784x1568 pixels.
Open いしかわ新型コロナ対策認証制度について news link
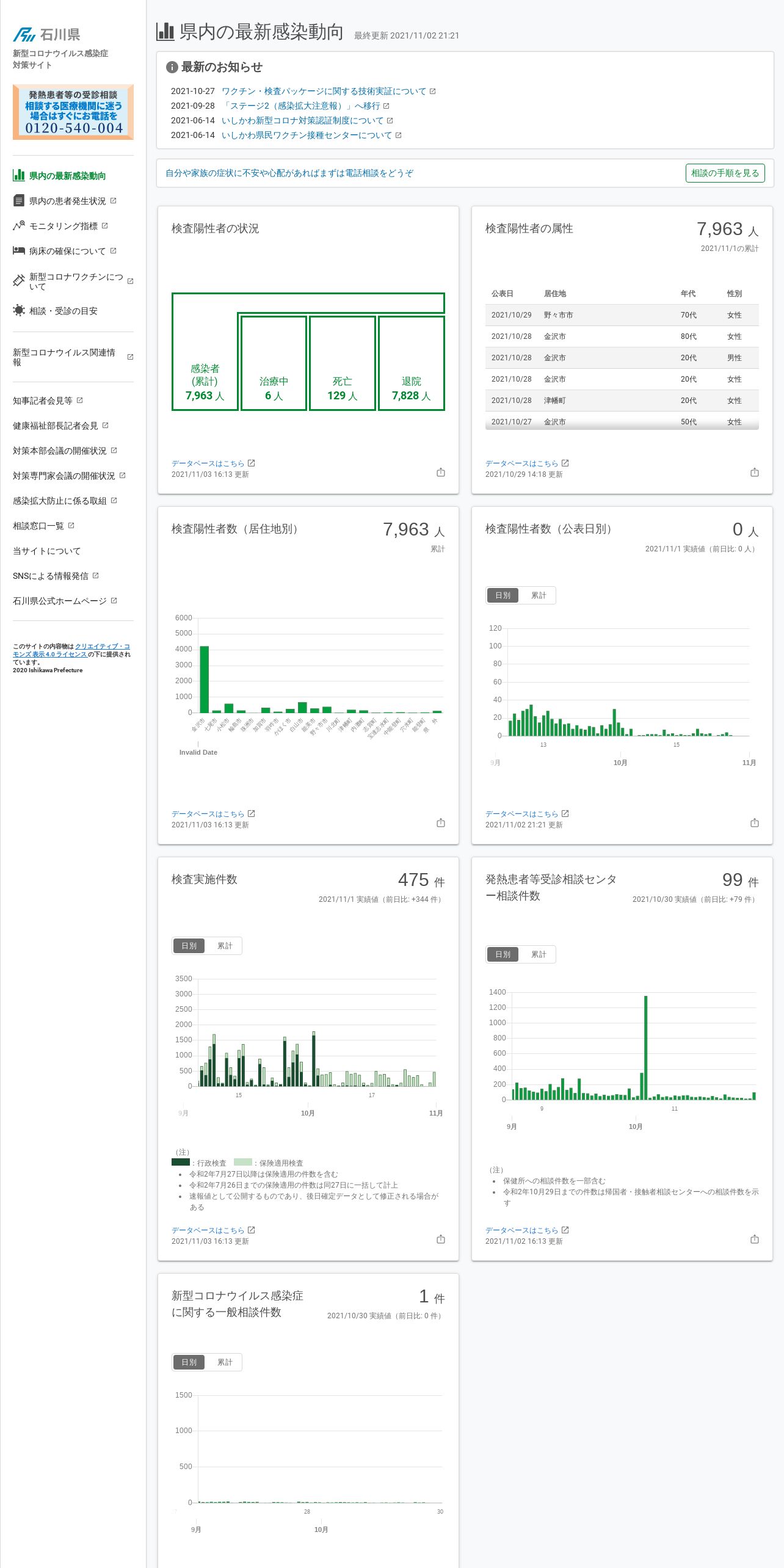tap(307, 120)
